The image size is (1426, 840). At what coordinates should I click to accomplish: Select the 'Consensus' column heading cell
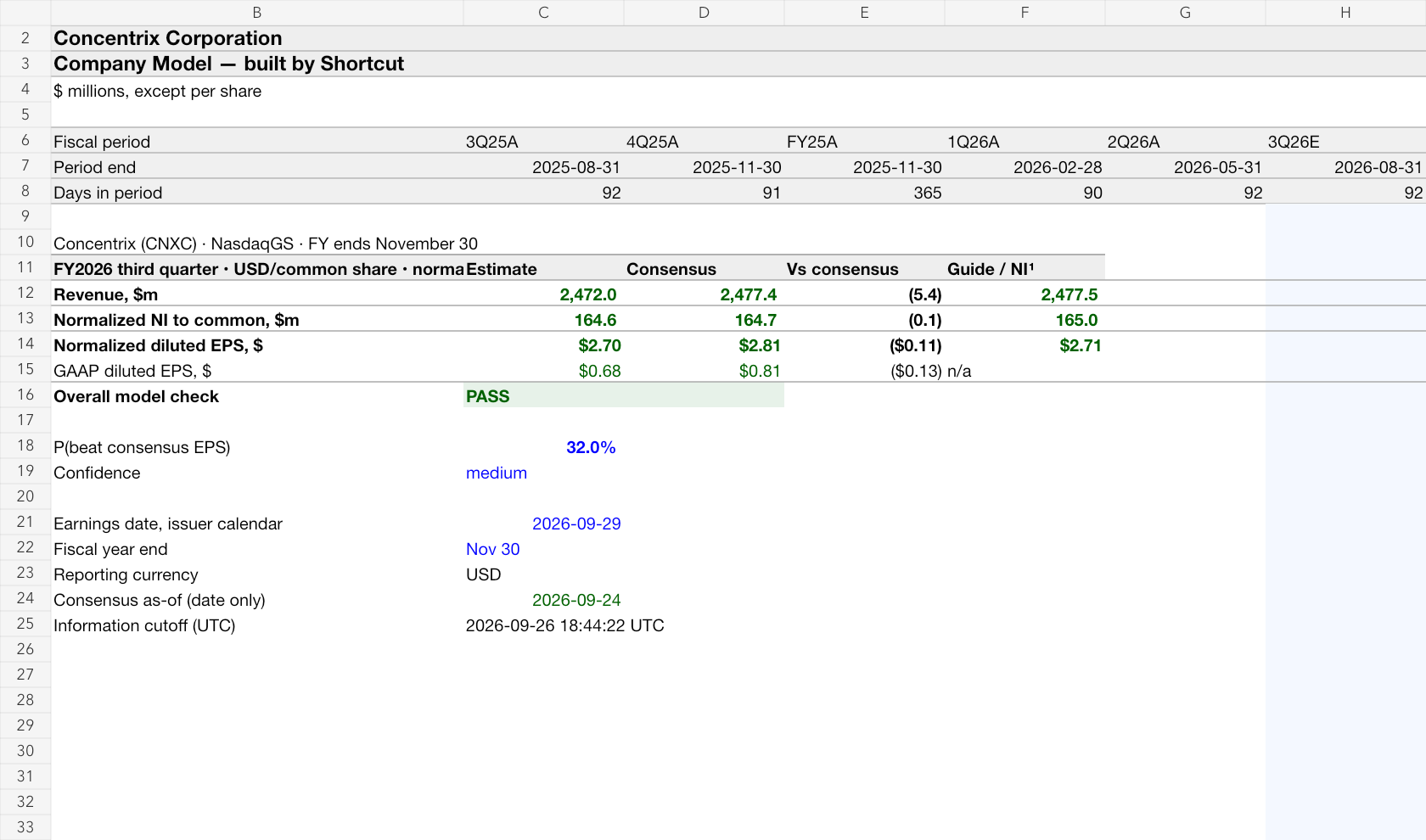coord(704,268)
